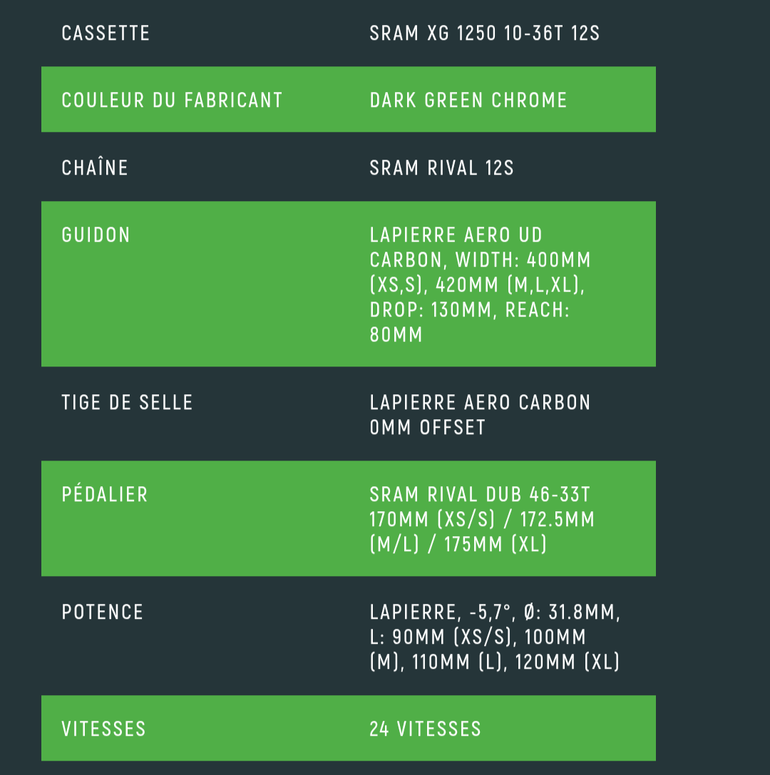Select the LAPIERRE, -5,7° stem value
This screenshot has height=775, width=770.
[x=440, y=612]
